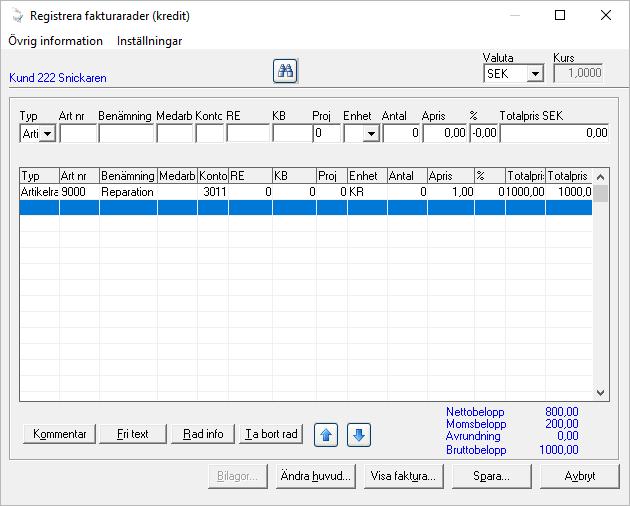This screenshot has width=630, height=506.
Task: Click the Art nr input field
Action: click(78, 133)
